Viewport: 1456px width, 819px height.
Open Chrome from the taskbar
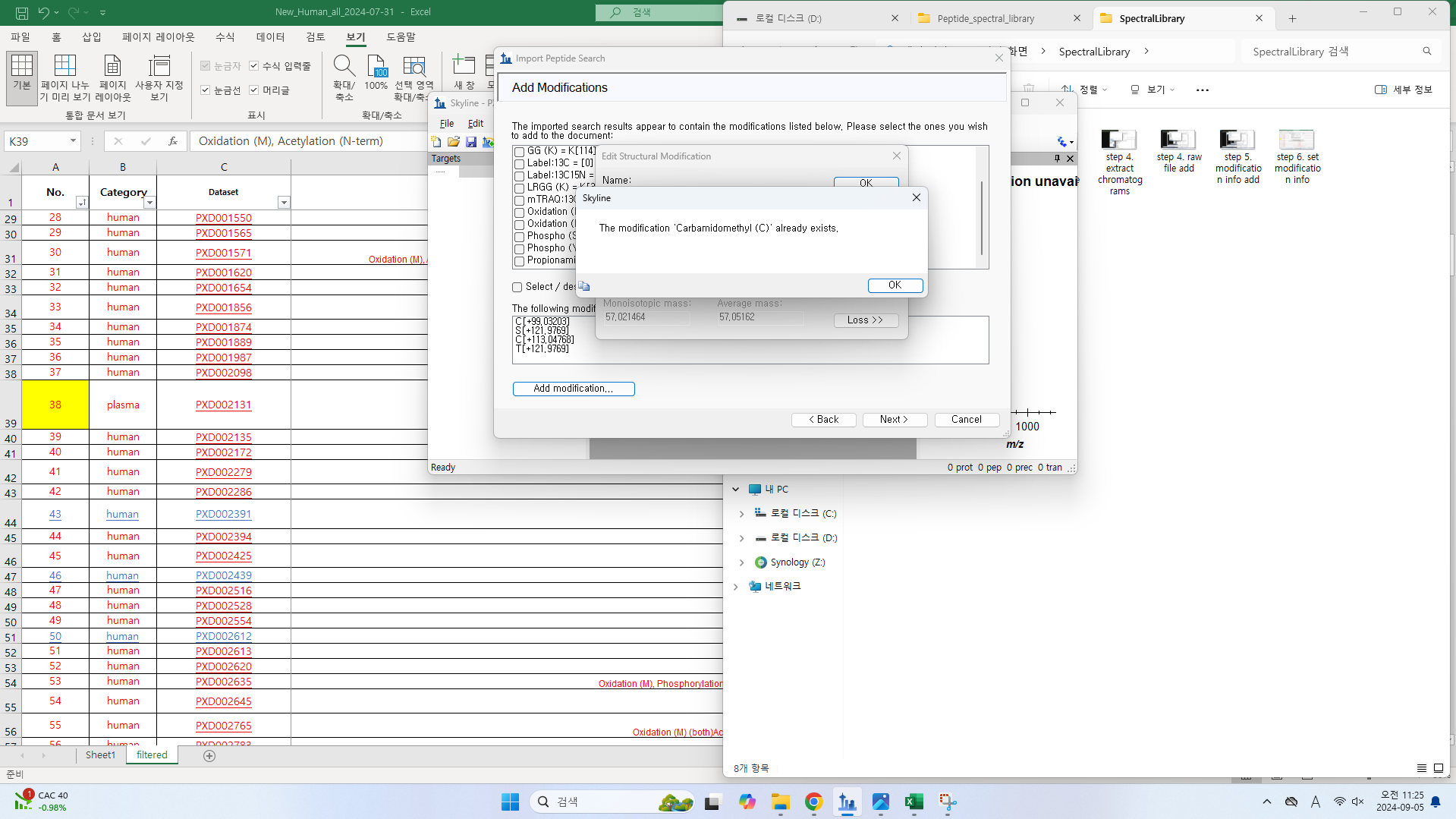pos(813,802)
